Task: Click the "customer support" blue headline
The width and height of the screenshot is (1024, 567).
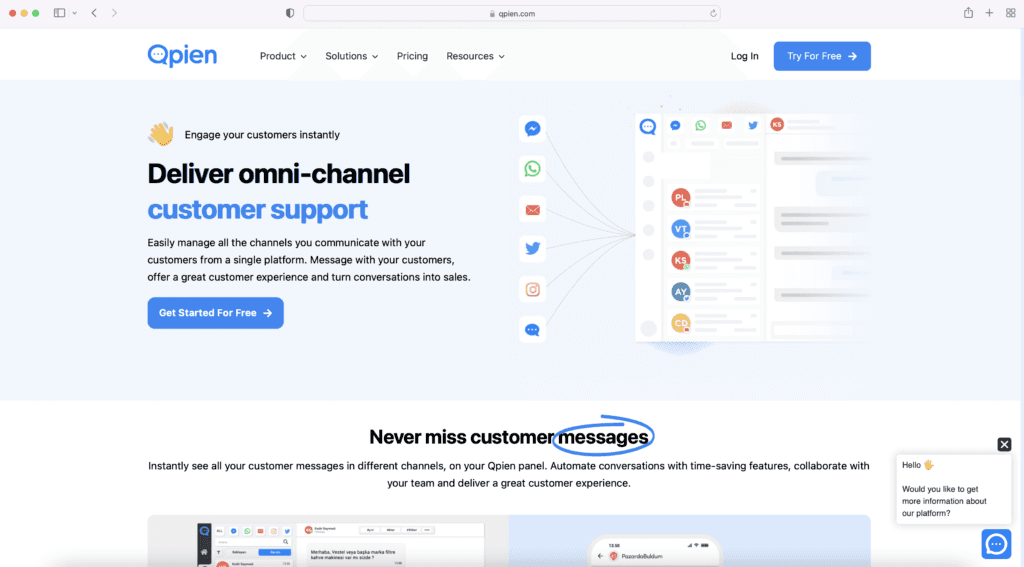Action: point(257,210)
